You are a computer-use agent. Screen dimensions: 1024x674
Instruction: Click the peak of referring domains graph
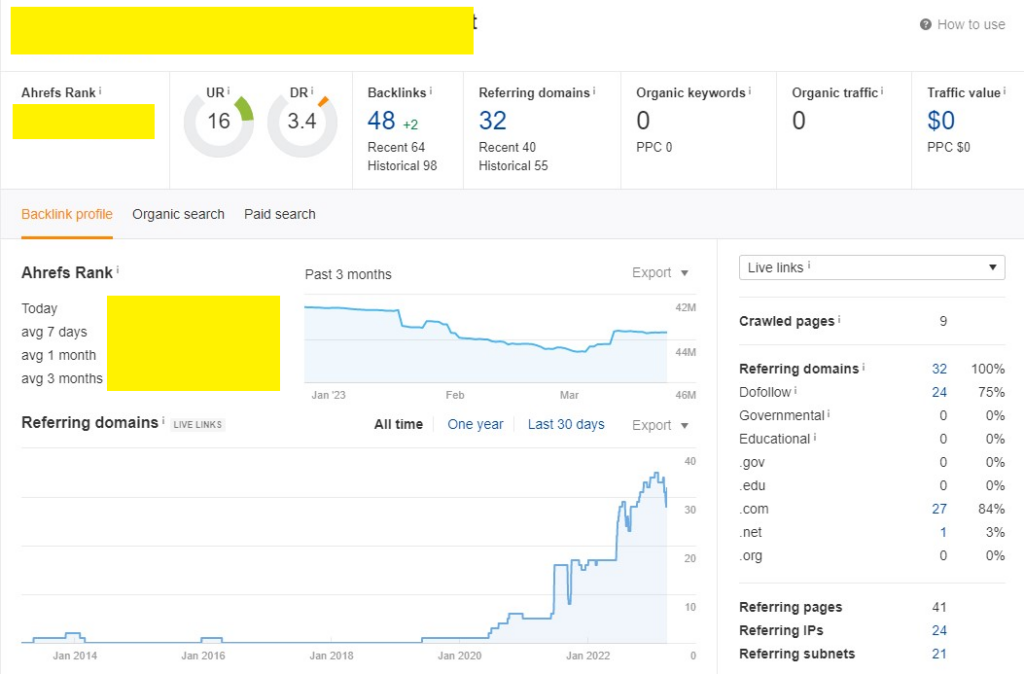[x=656, y=473]
